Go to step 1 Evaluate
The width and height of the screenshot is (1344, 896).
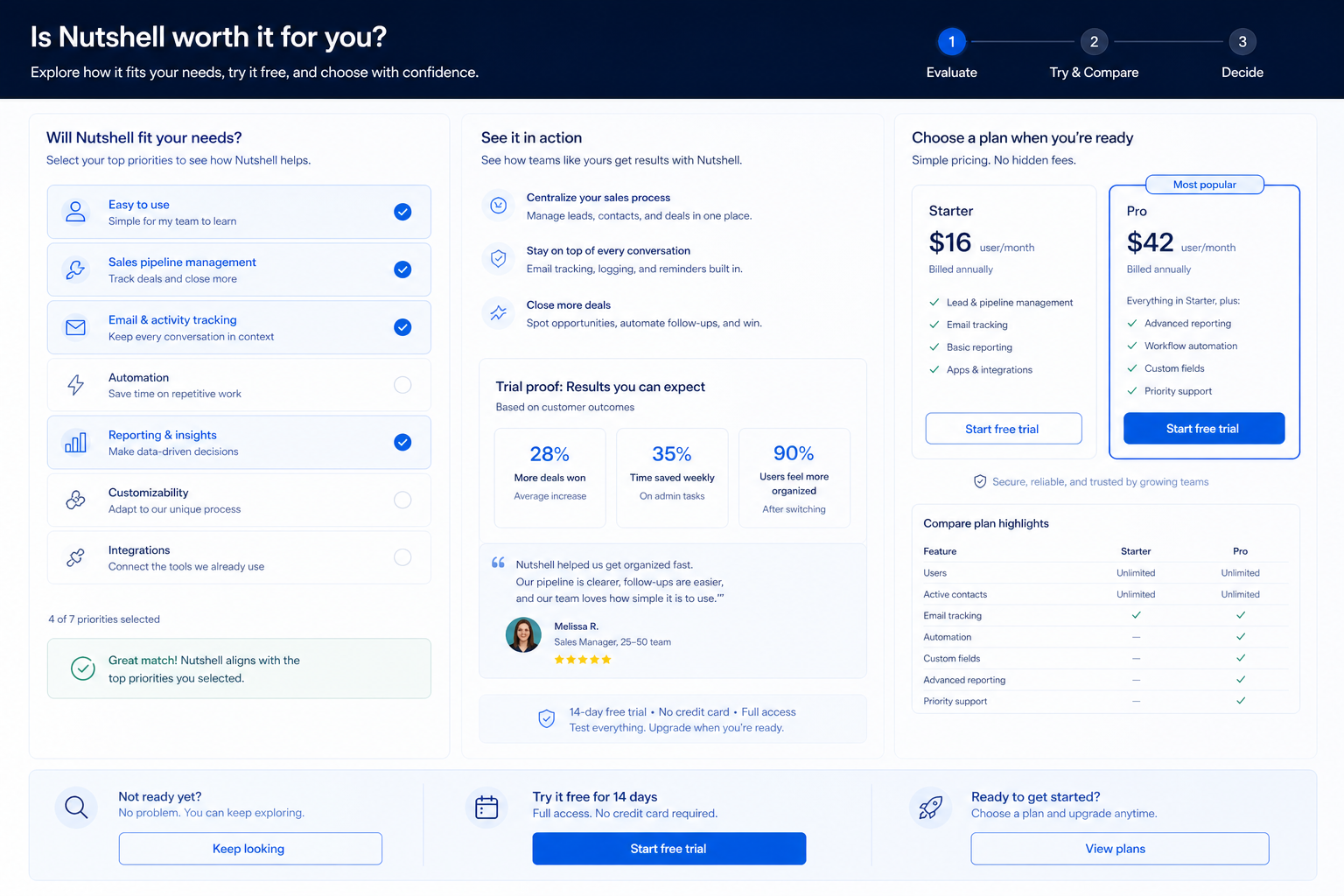pos(952,42)
